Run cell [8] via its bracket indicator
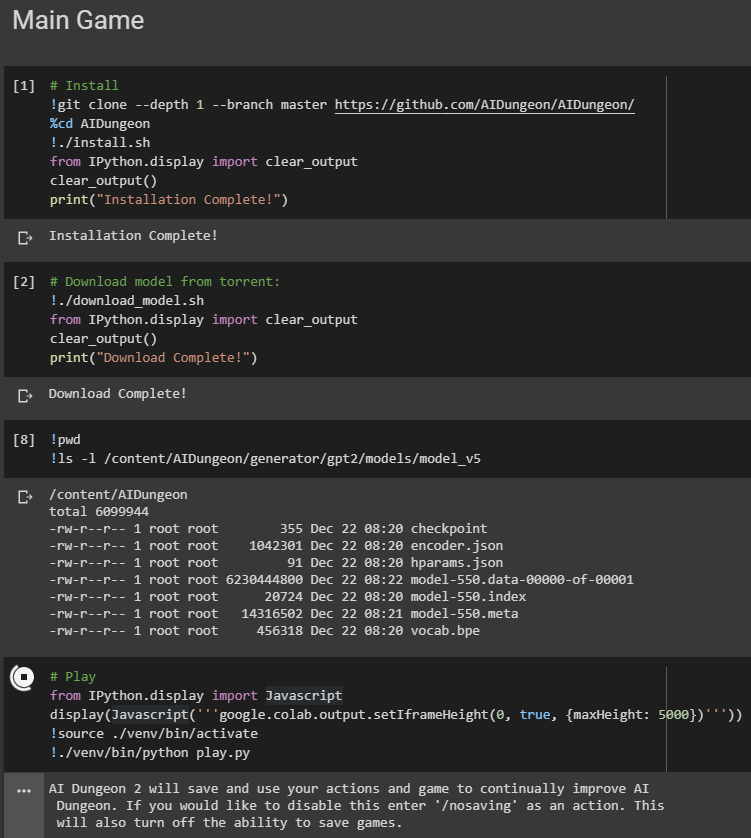751x838 pixels. [24, 440]
